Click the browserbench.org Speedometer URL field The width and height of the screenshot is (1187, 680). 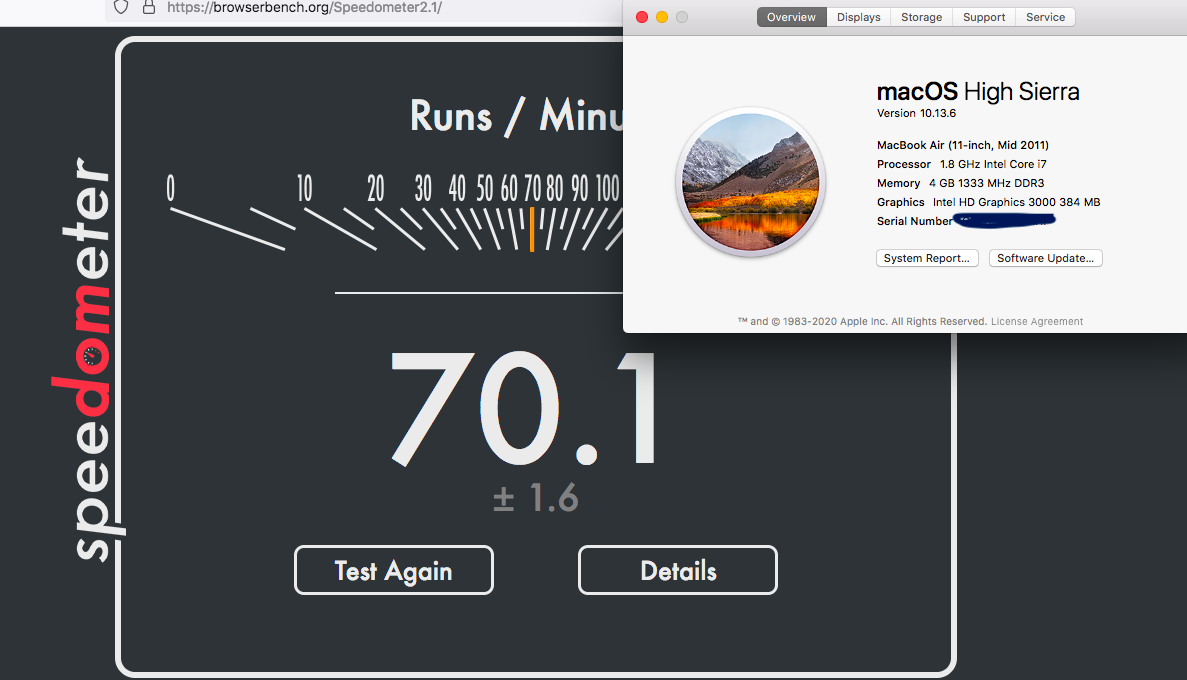tap(304, 8)
